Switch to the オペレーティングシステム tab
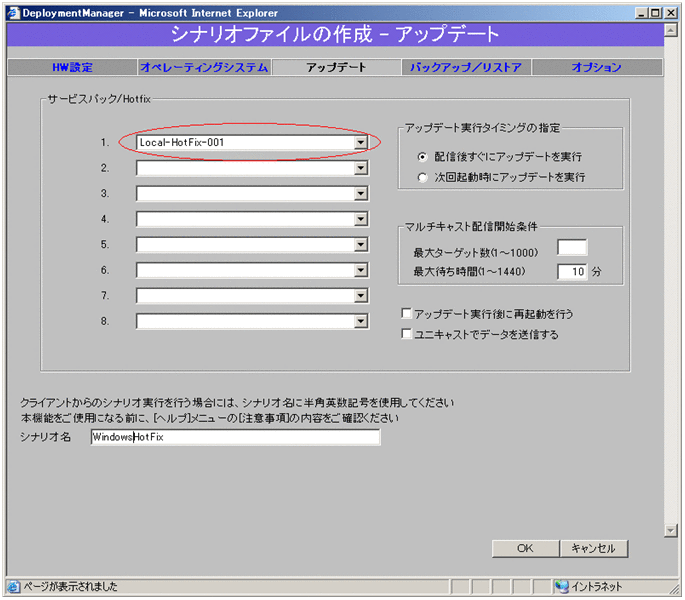 click(x=204, y=67)
